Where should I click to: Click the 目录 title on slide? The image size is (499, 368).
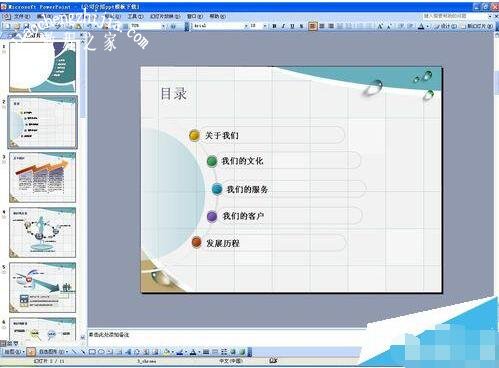tap(173, 94)
